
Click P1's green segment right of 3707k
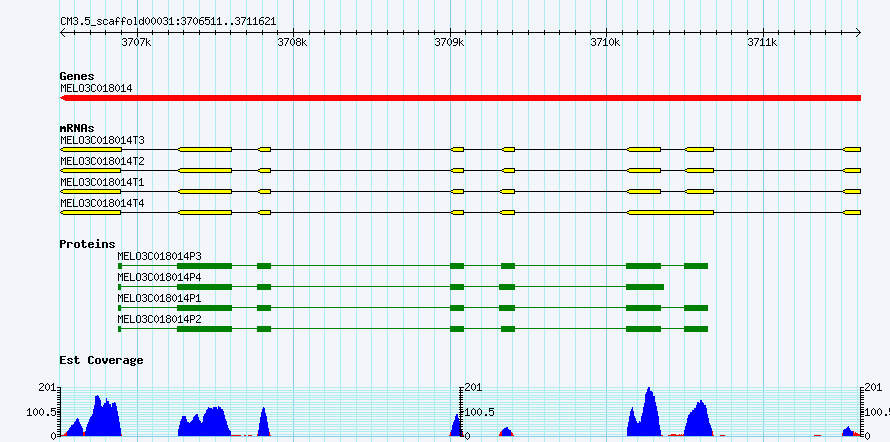coord(204,308)
